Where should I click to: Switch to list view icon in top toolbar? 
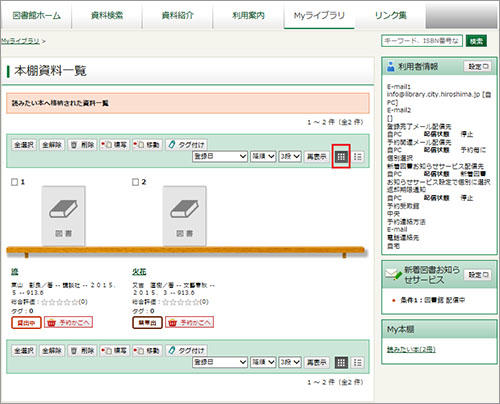click(358, 156)
